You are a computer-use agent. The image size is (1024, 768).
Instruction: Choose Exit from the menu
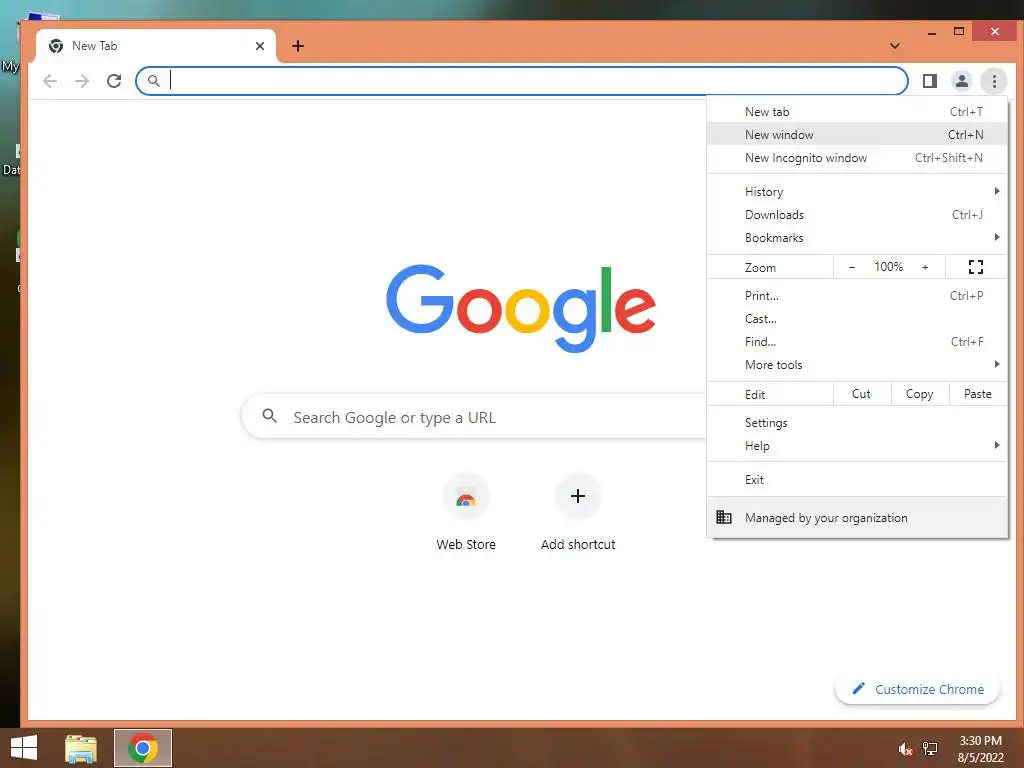857,479
